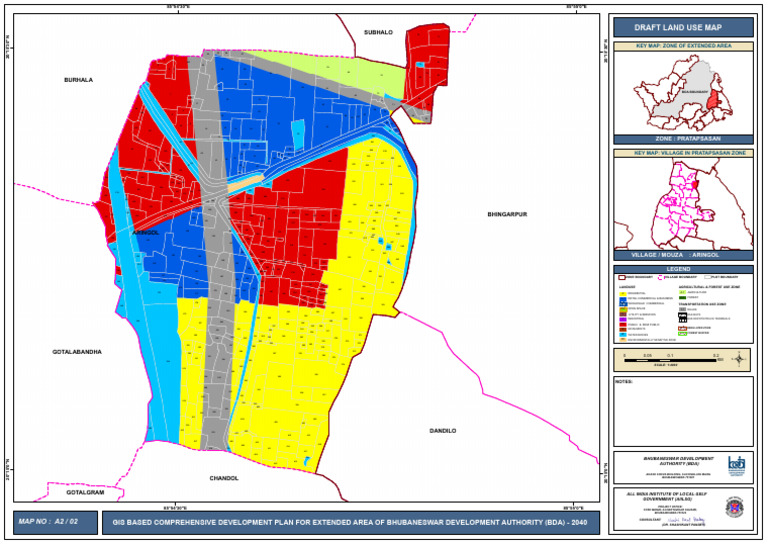The width and height of the screenshot is (768, 544).
Task: Click the GIS Based Comprehensive Development Plan banner
Action: click(x=350, y=522)
